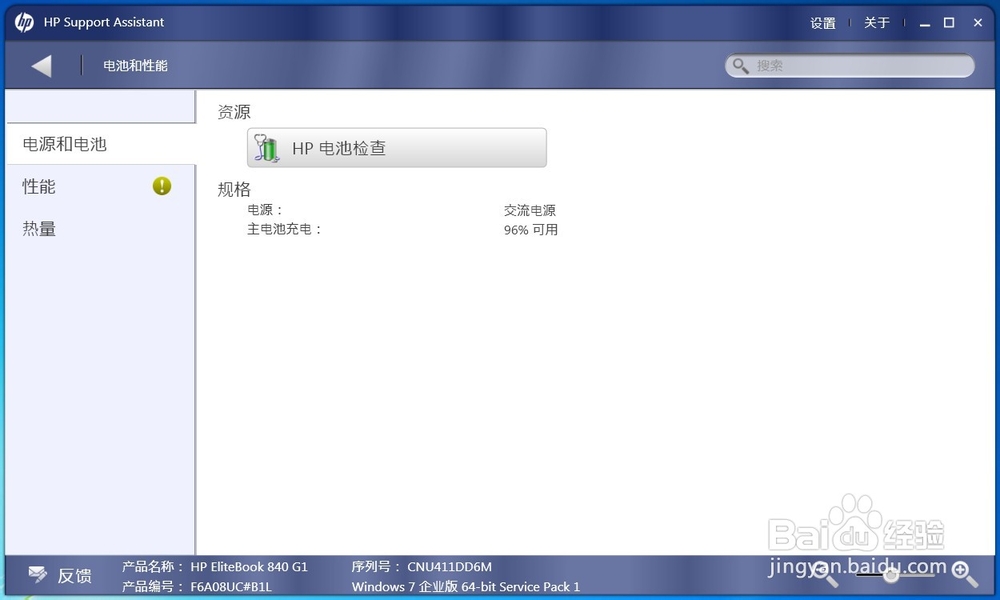Viewport: 1000px width, 600px height.
Task: Click the 电池和性能 breadcrumb title
Action: pyautogui.click(x=135, y=66)
